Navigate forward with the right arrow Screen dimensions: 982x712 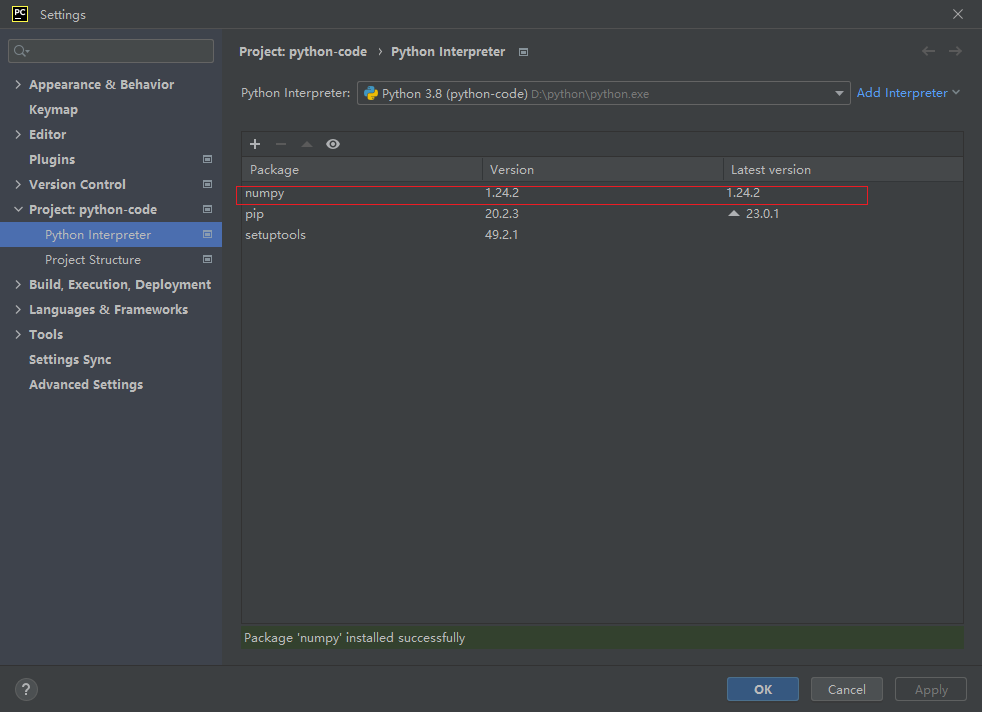coord(955,51)
